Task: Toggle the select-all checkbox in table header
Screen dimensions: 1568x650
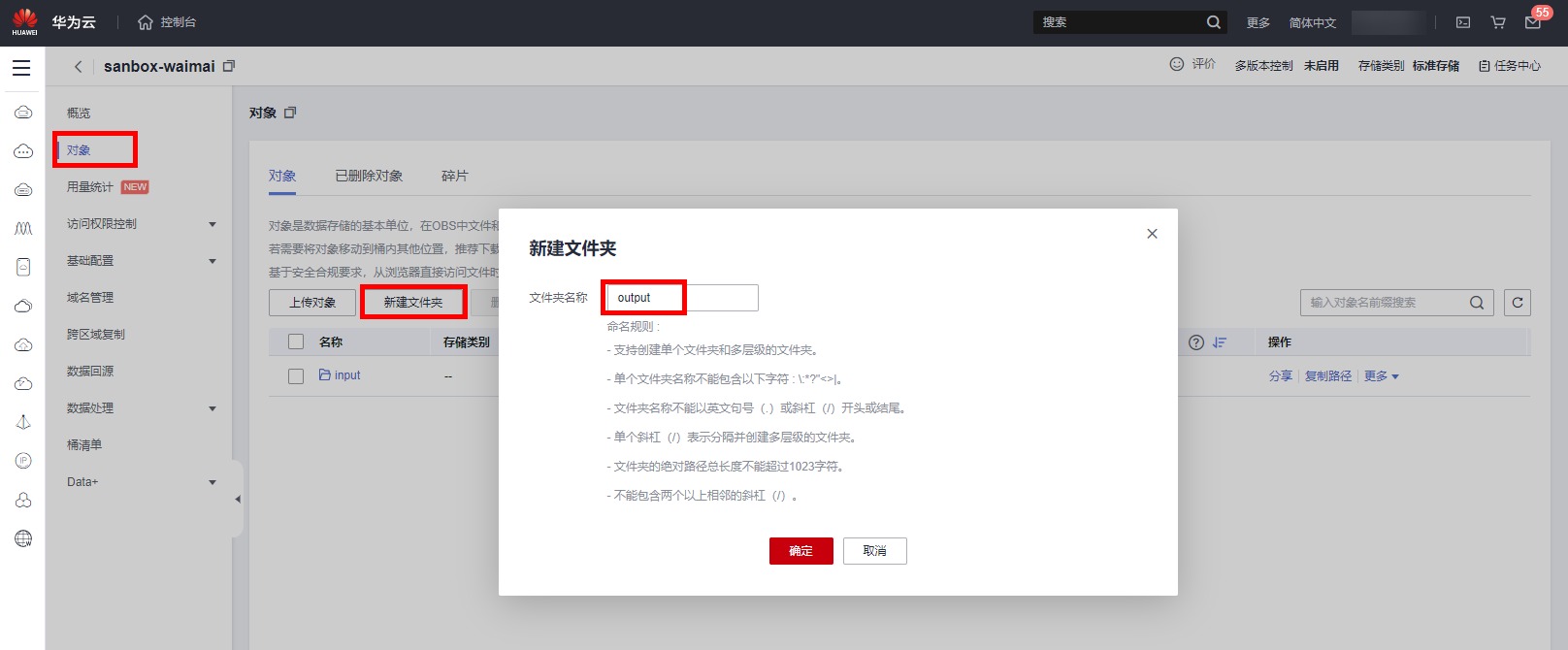Action: coord(296,341)
